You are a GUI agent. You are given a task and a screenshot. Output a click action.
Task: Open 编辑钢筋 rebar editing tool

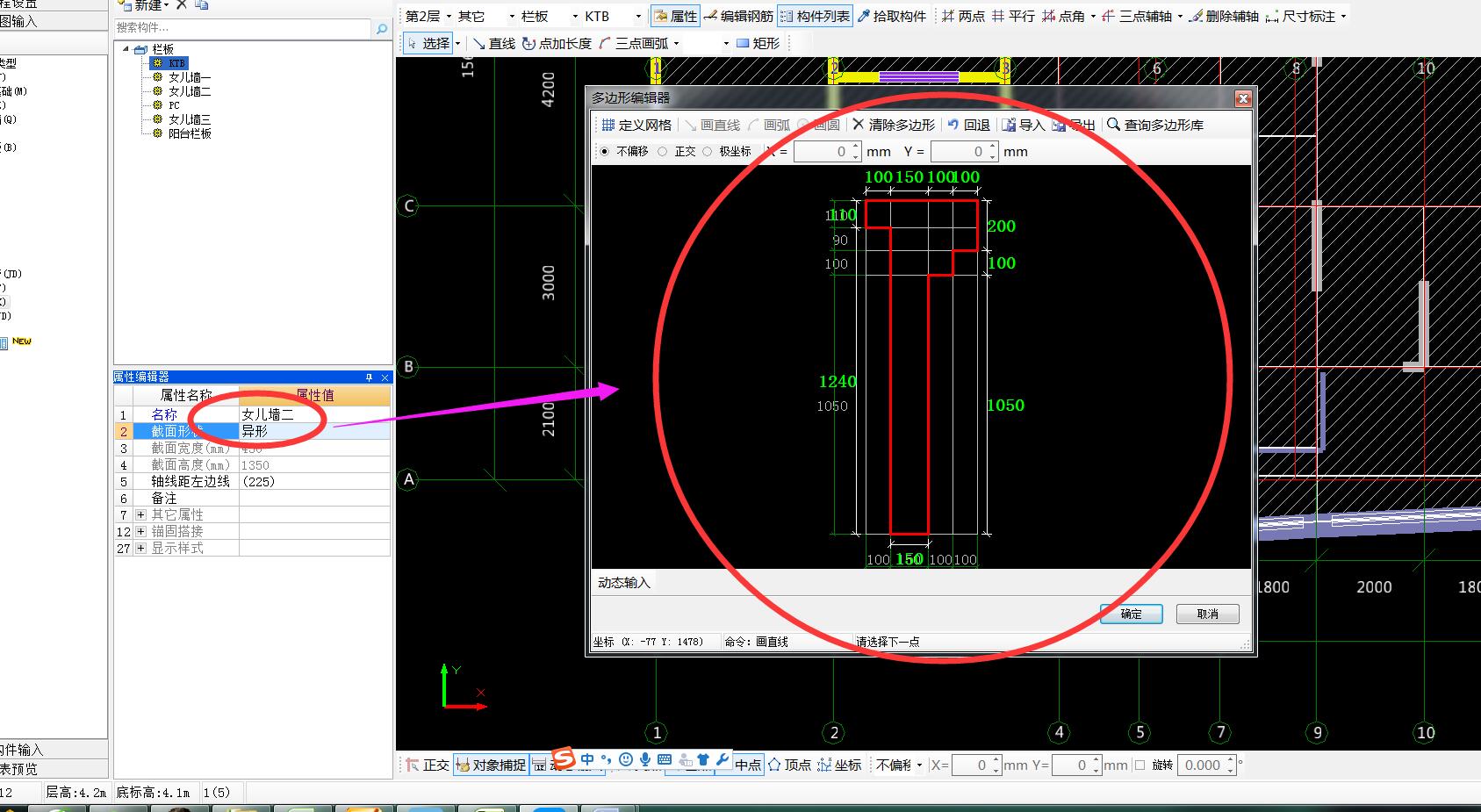click(x=738, y=16)
